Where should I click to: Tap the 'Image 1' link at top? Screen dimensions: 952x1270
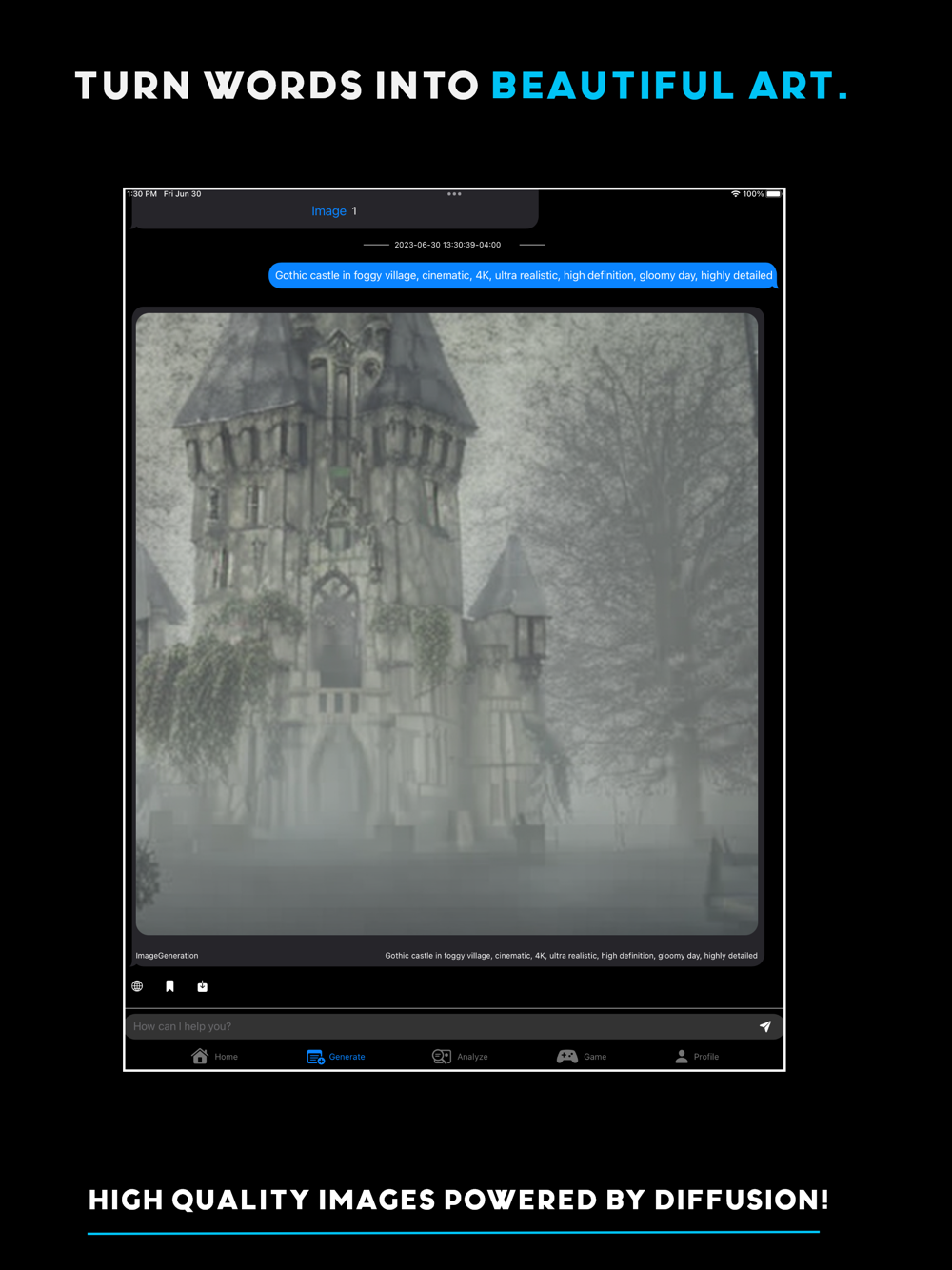tap(334, 211)
